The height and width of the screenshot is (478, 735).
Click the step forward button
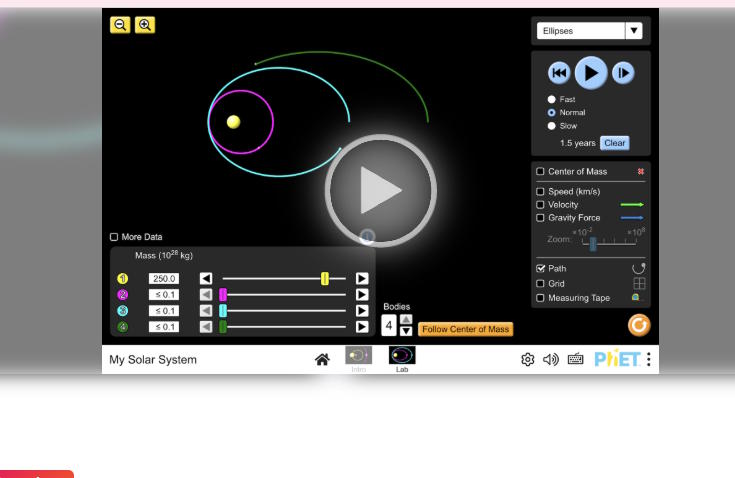(623, 73)
